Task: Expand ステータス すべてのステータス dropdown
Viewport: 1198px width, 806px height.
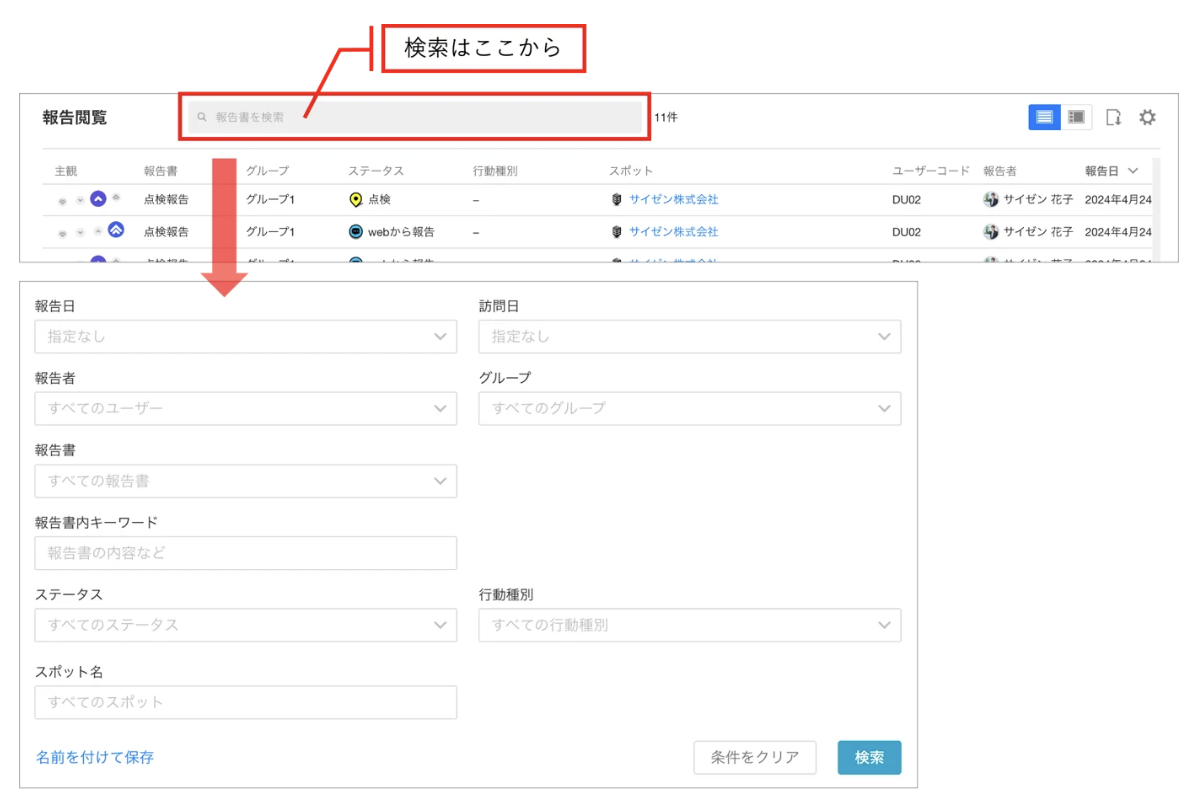Action: pos(245,625)
